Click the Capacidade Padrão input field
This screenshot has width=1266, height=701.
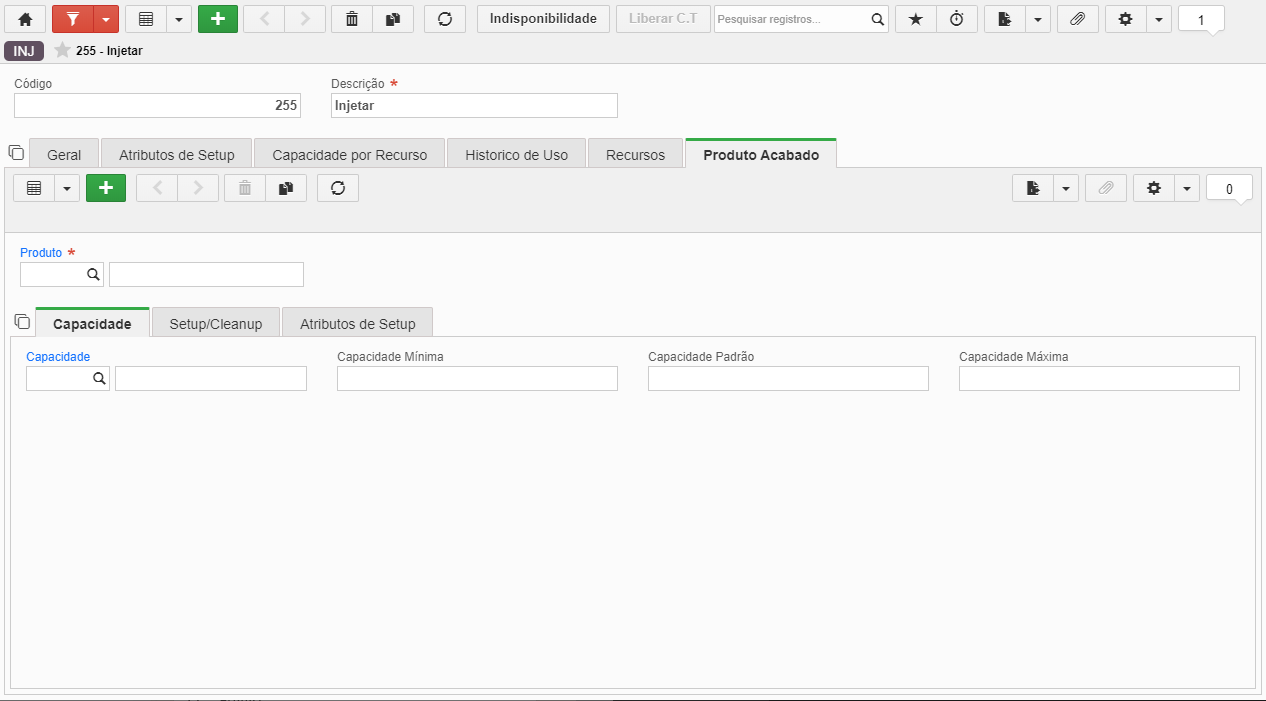[x=788, y=378]
